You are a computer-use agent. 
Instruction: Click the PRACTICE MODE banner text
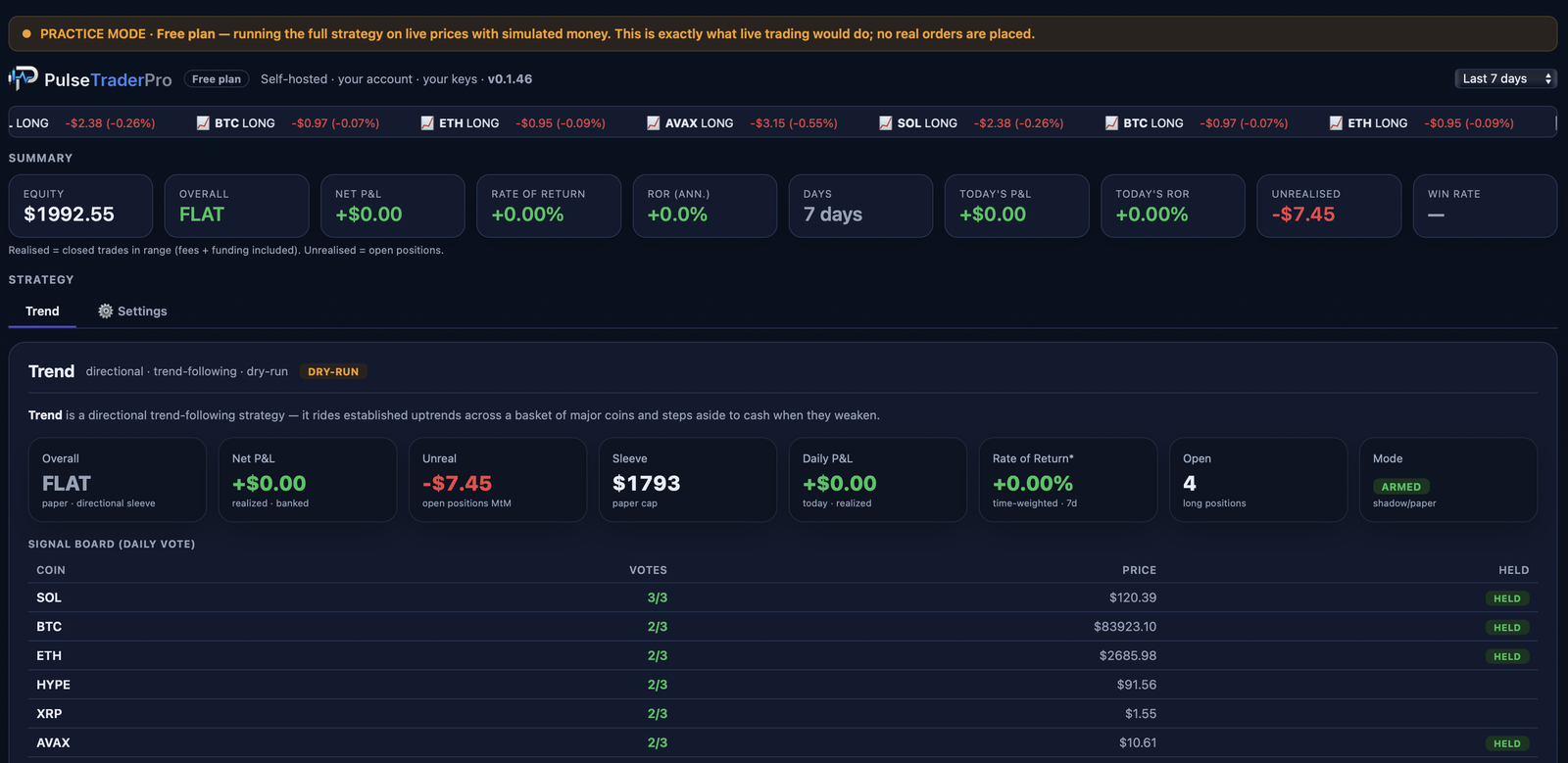coord(537,33)
